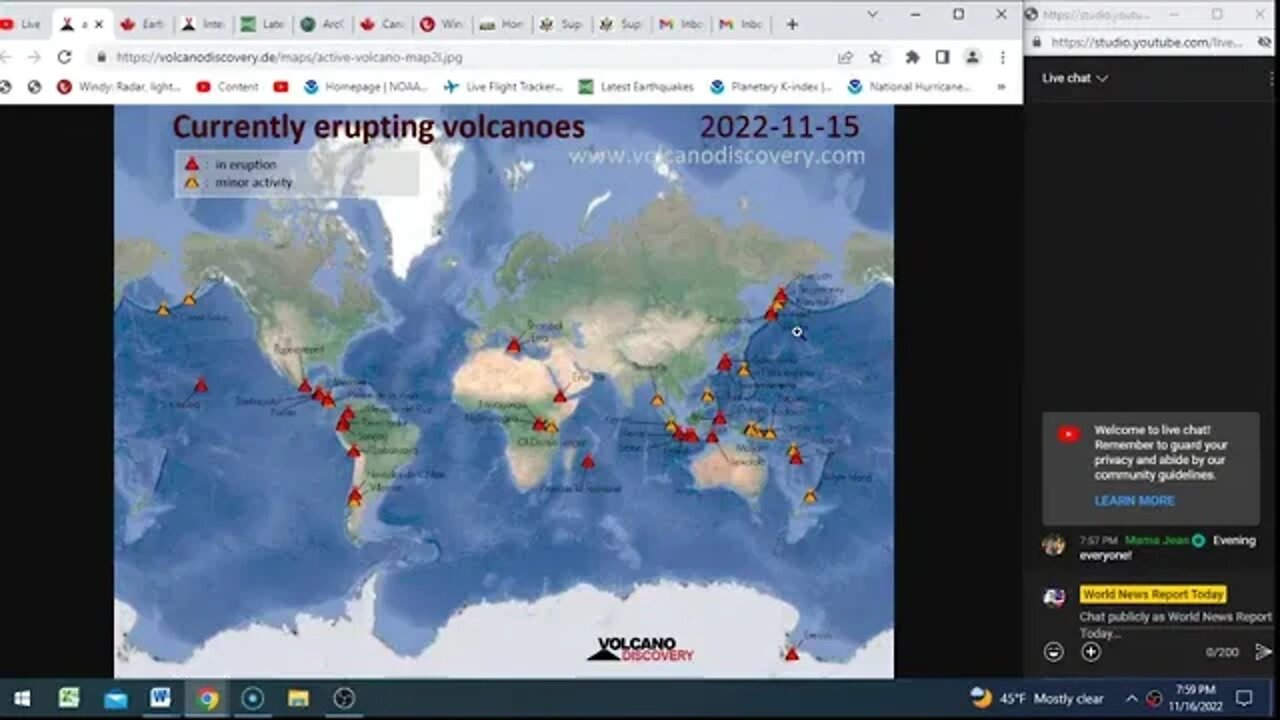Open the weather widget showing 45°F
Viewport: 1280px width, 720px height.
pyautogui.click(x=1037, y=698)
